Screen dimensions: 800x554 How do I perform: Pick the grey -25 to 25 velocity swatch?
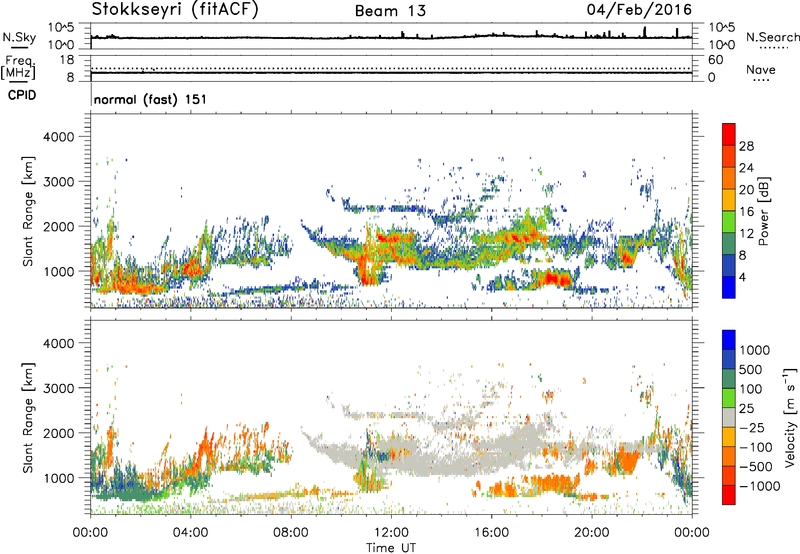729,418
